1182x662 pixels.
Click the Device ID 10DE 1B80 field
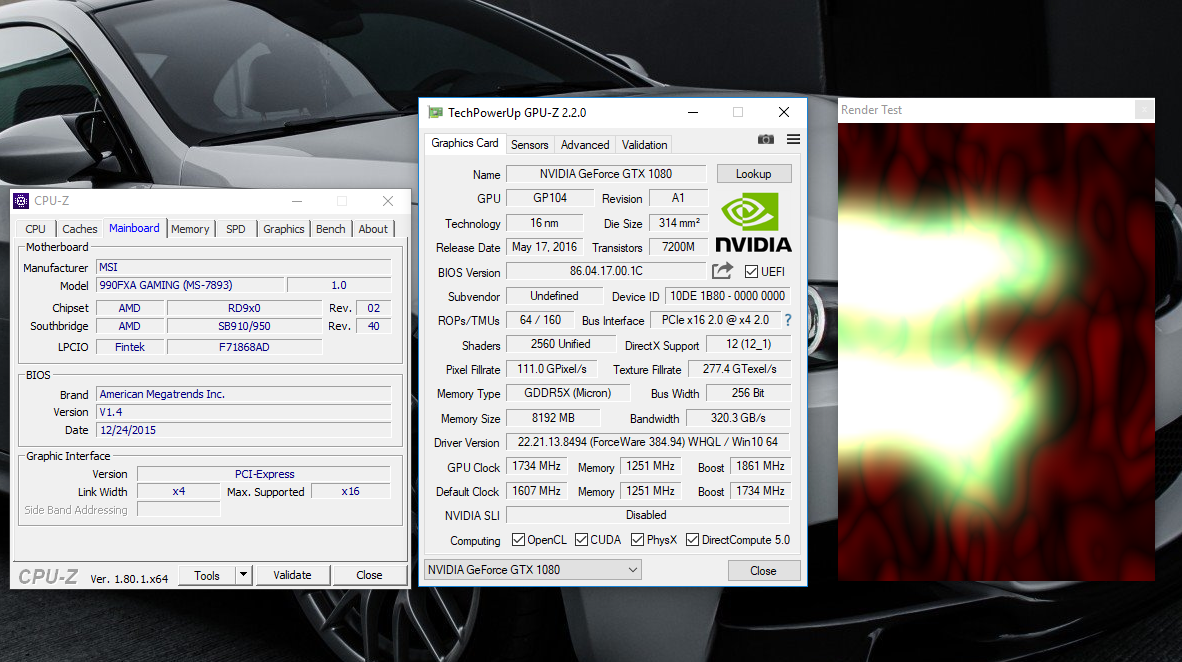pyautogui.click(x=727, y=296)
